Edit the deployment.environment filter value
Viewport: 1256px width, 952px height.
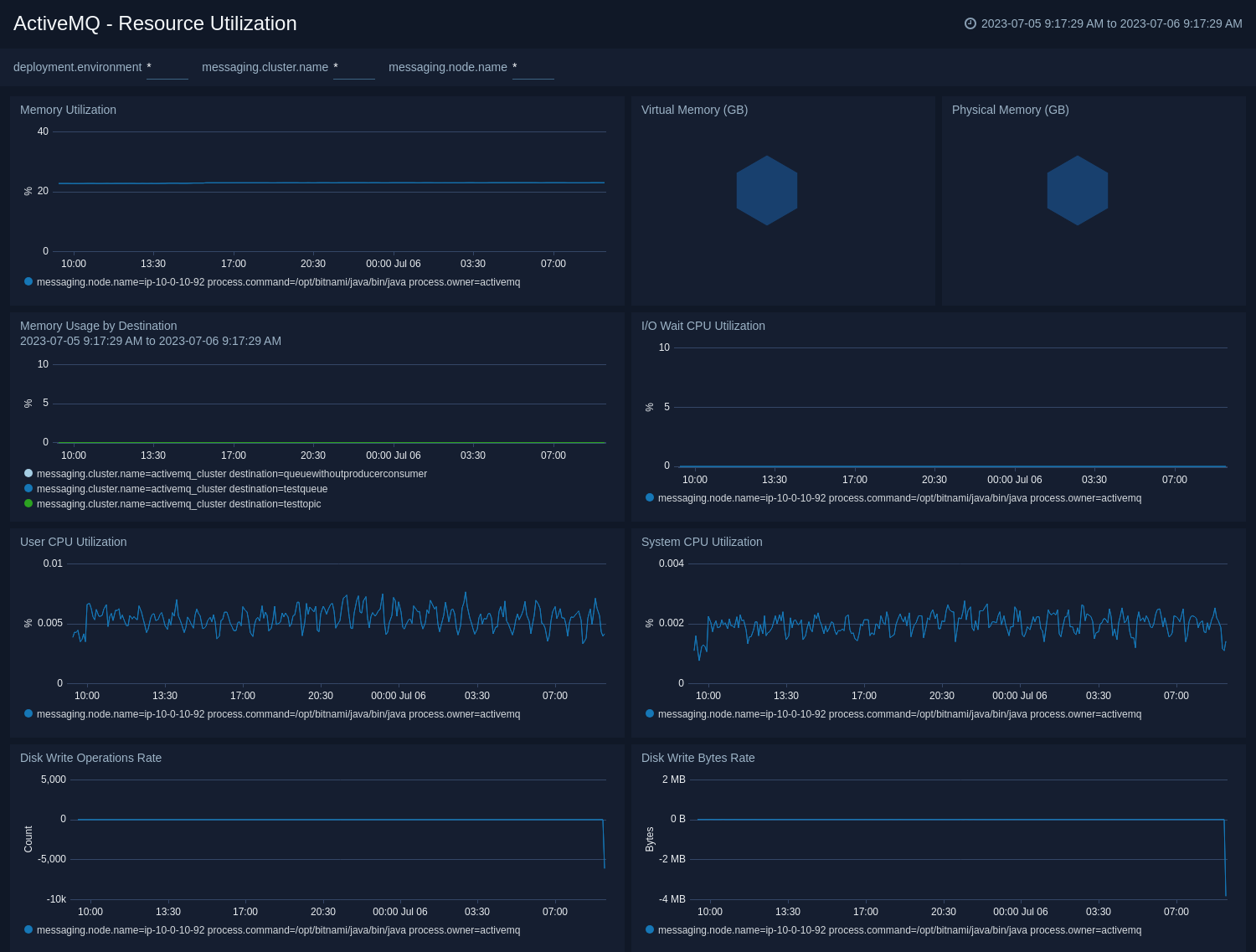[x=167, y=68]
